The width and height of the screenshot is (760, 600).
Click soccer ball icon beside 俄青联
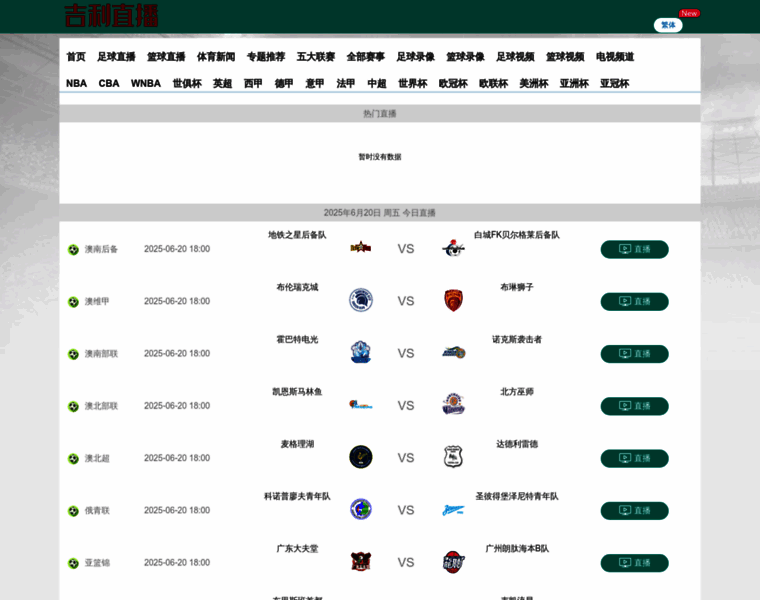tap(73, 511)
